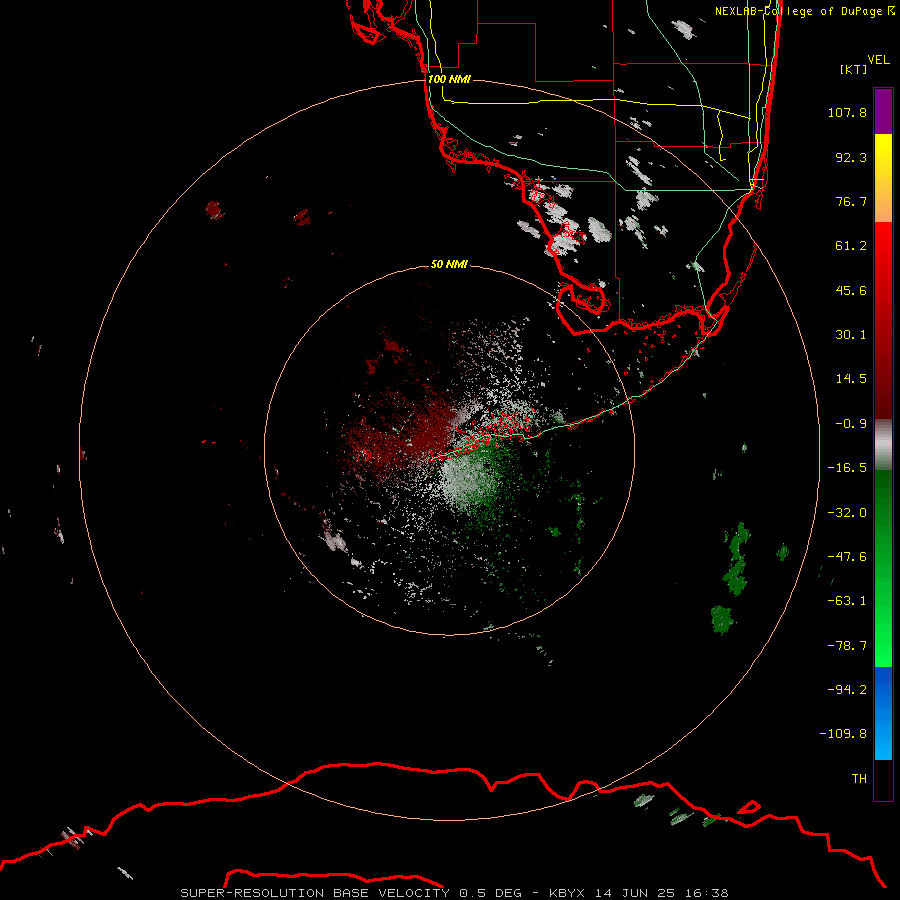The height and width of the screenshot is (900, 900).
Task: Click the 45.6 legend value
Action: [851, 290]
